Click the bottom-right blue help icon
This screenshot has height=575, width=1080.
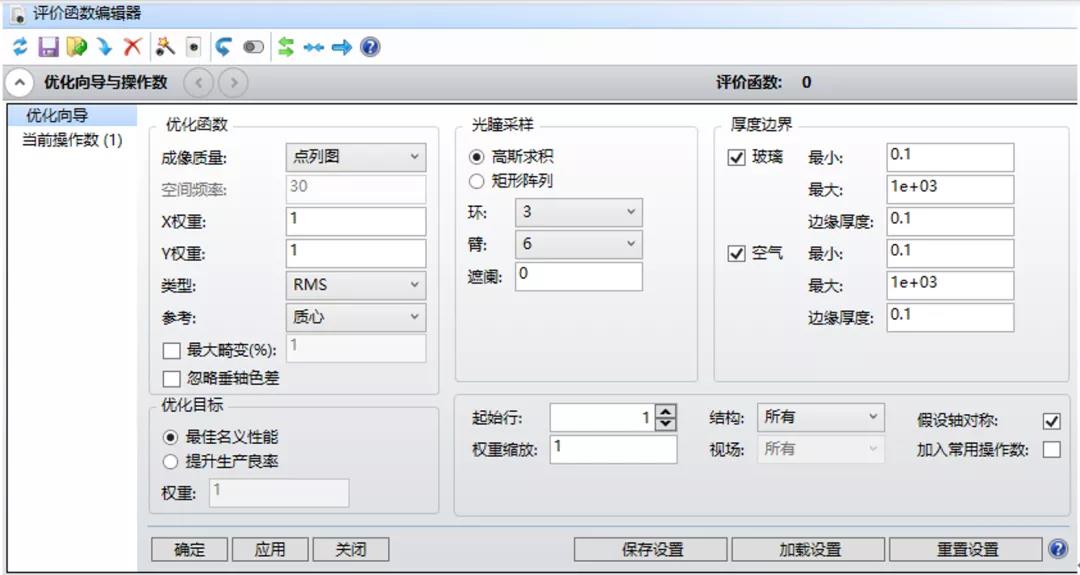[1057, 549]
